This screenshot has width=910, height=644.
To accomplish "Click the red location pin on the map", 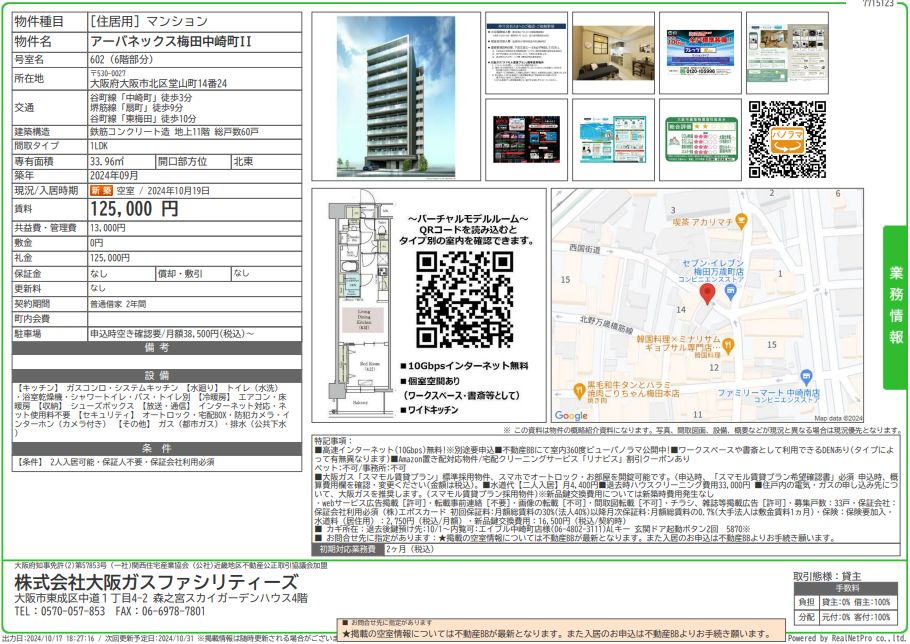I will (x=707, y=294).
